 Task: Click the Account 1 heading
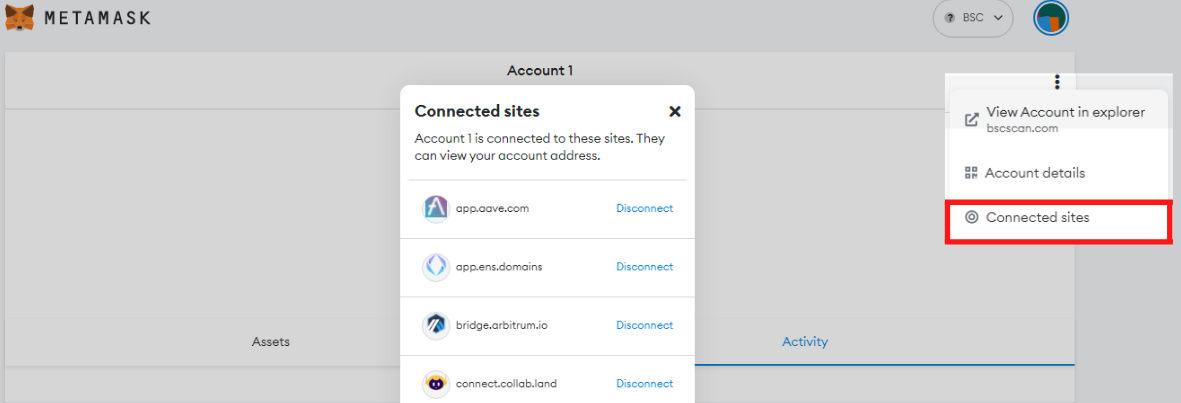(540, 71)
